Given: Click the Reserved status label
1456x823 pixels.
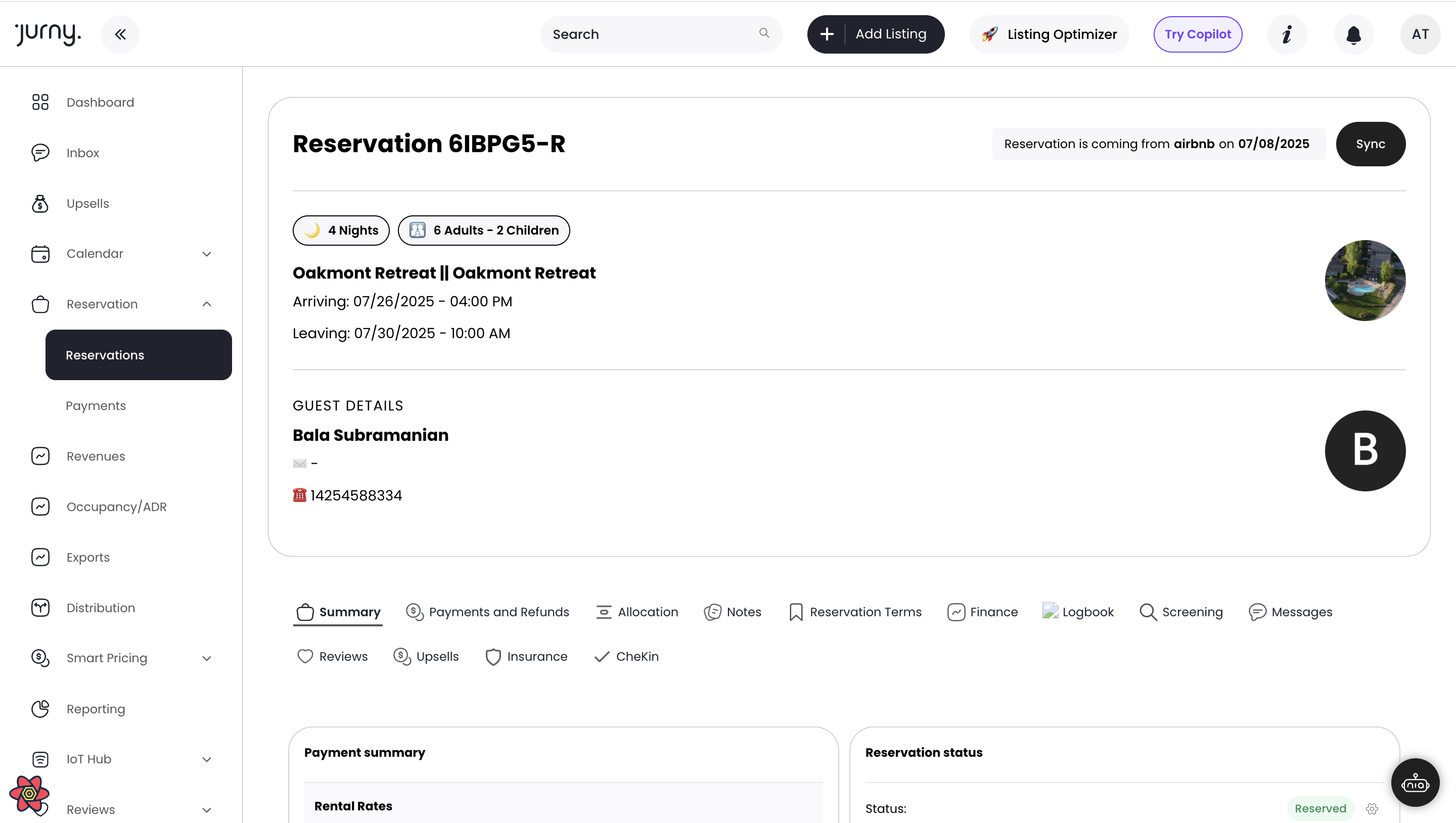Looking at the screenshot, I should point(1321,808).
